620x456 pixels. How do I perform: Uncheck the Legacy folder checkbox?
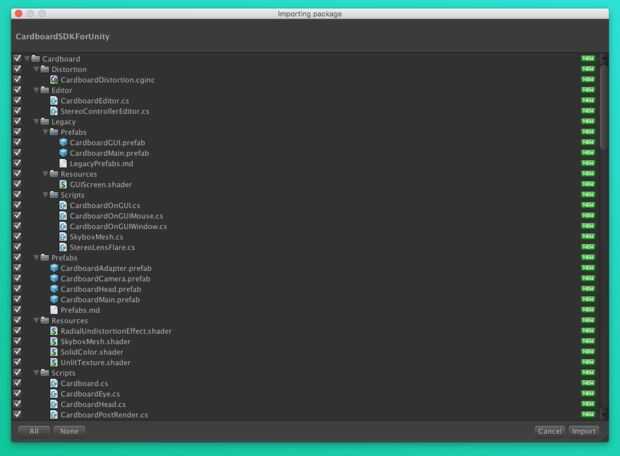coord(17,121)
